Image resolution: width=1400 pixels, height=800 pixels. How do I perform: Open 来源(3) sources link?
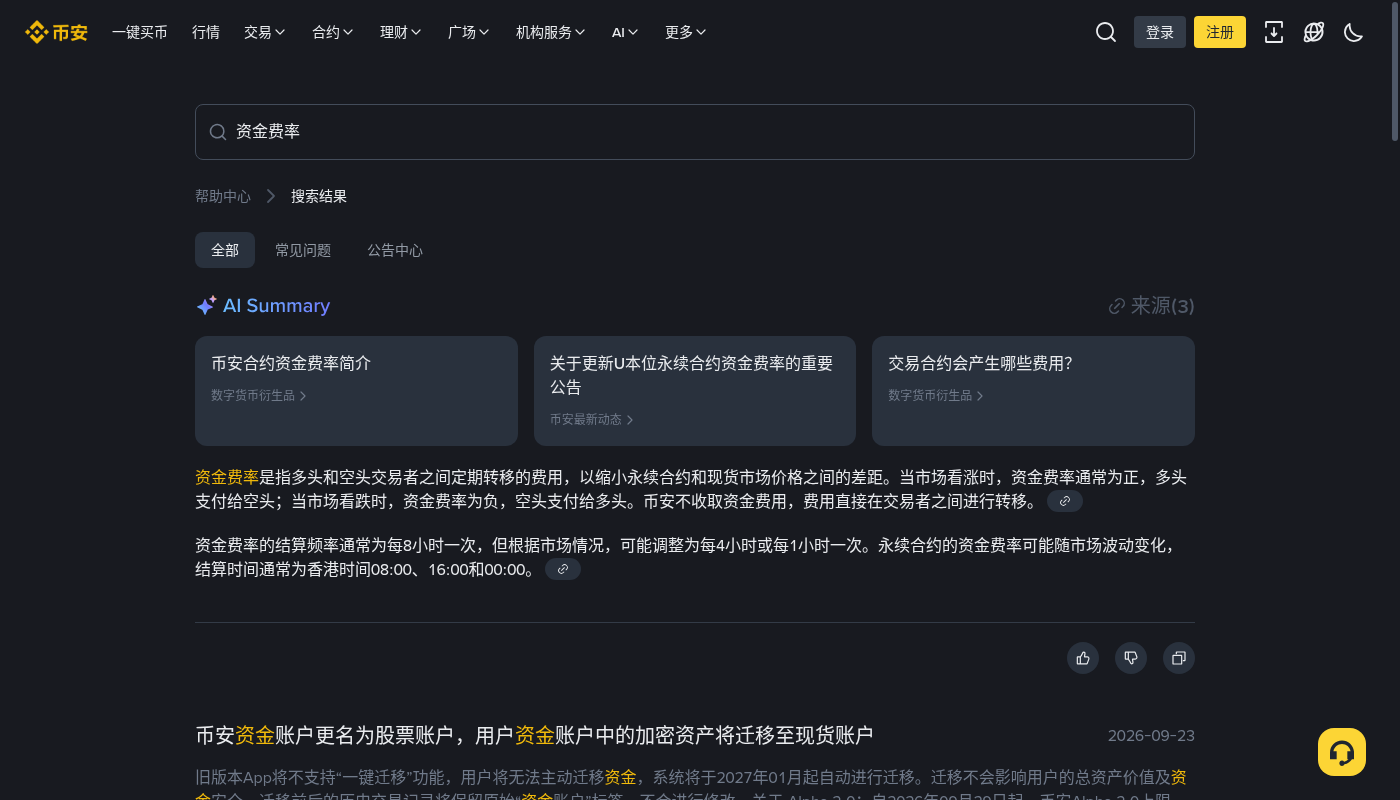pos(1152,306)
